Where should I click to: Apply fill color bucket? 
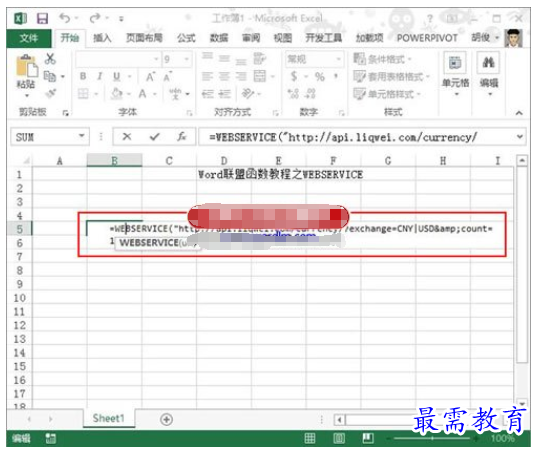pyautogui.click(x=117, y=93)
